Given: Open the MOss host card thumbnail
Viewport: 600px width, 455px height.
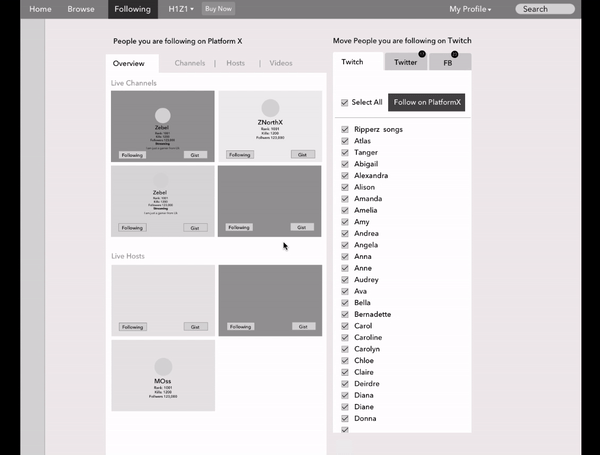Looking at the screenshot, I should coord(163,375).
